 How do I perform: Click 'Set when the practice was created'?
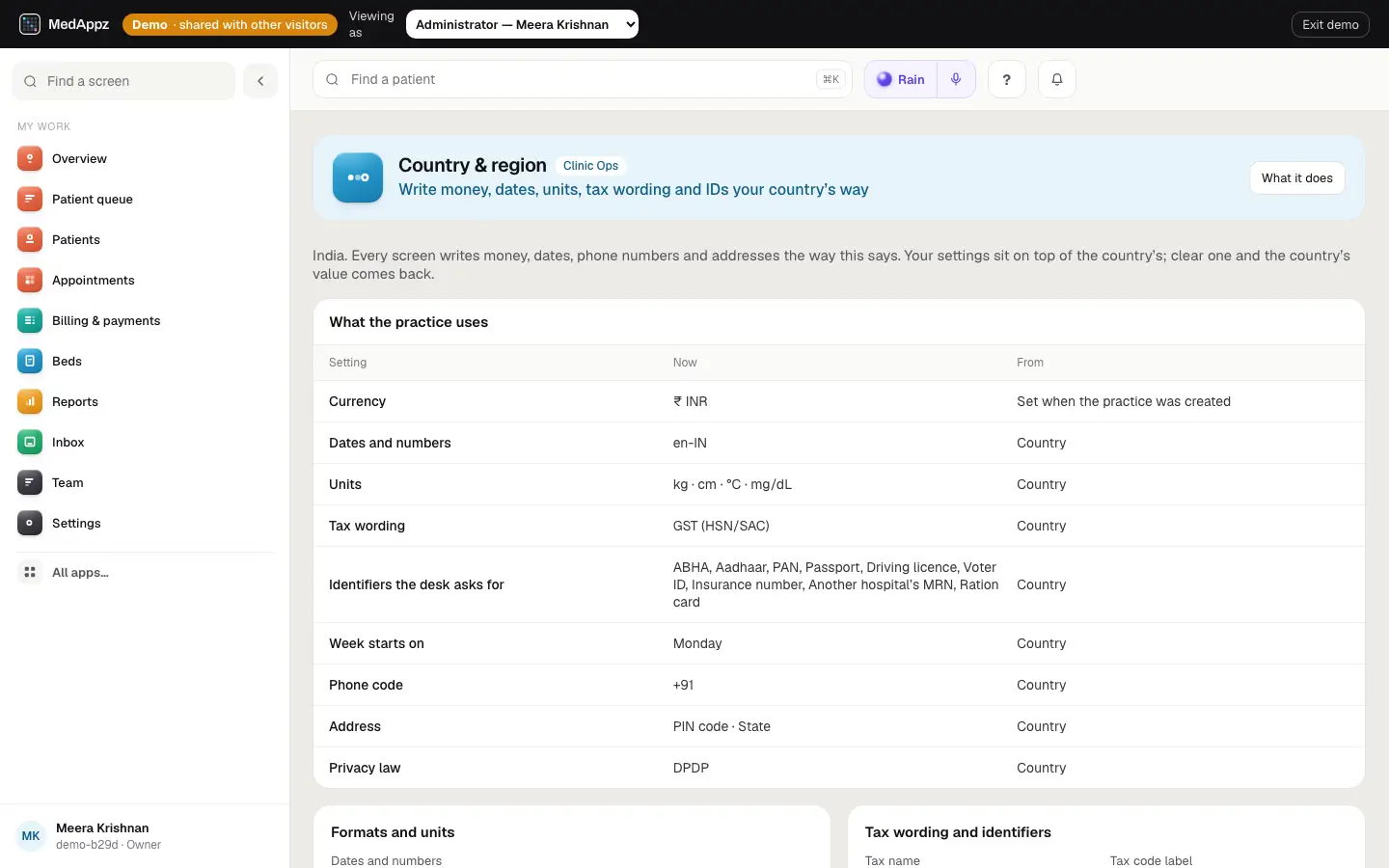pos(1124,402)
